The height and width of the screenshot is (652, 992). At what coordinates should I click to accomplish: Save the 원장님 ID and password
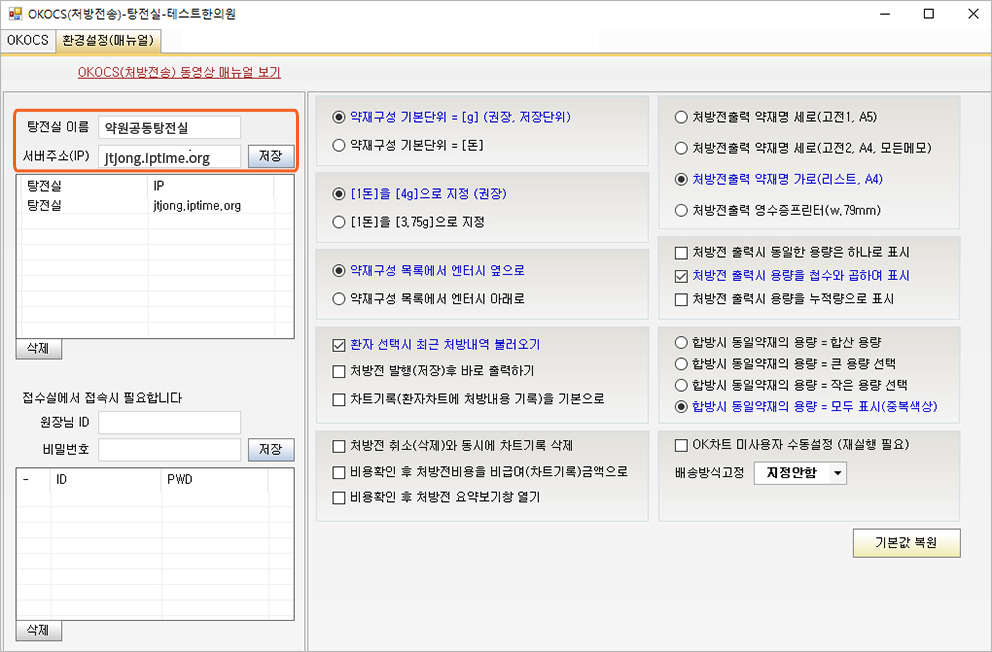pyautogui.click(x=271, y=450)
